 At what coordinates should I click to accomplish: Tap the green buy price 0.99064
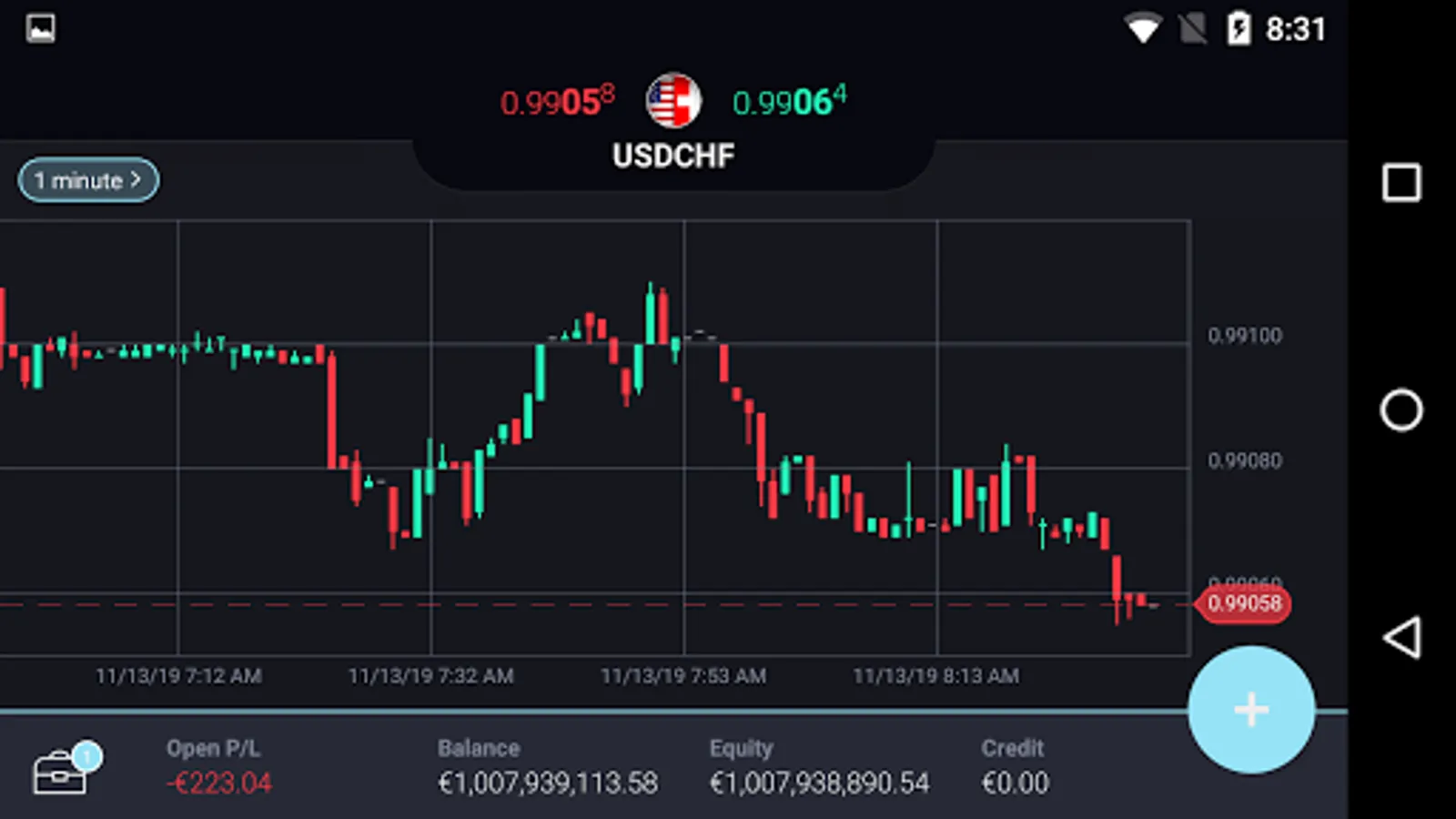click(790, 100)
